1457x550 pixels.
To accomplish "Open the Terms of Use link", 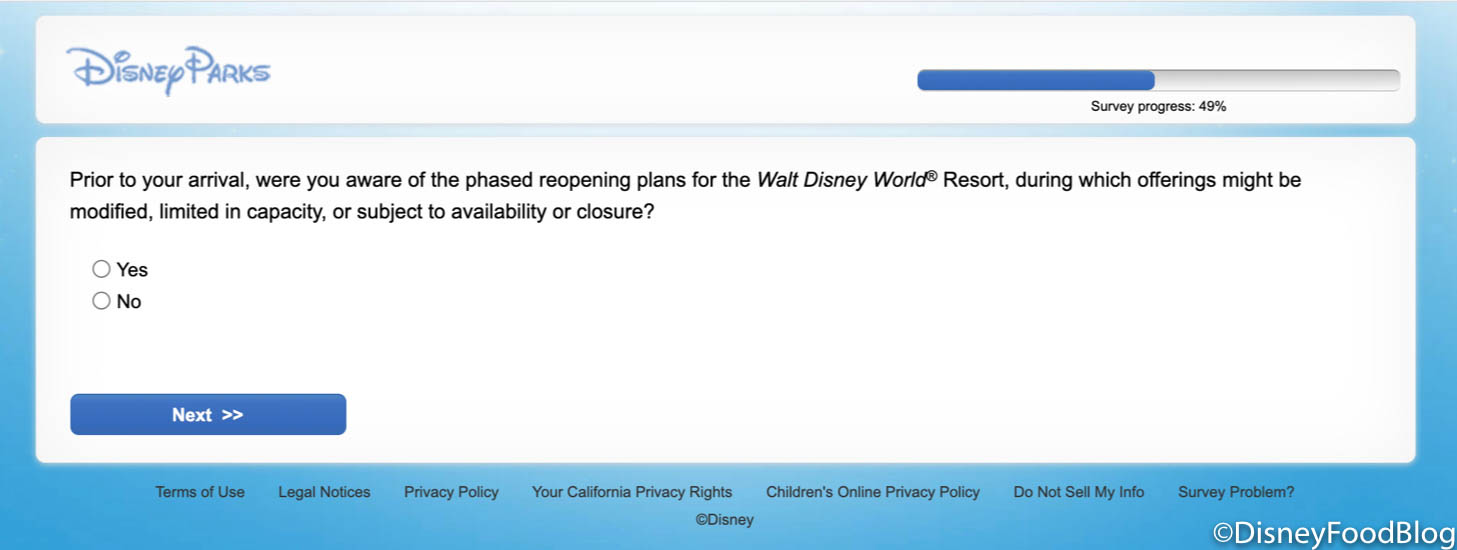I will coord(200,492).
